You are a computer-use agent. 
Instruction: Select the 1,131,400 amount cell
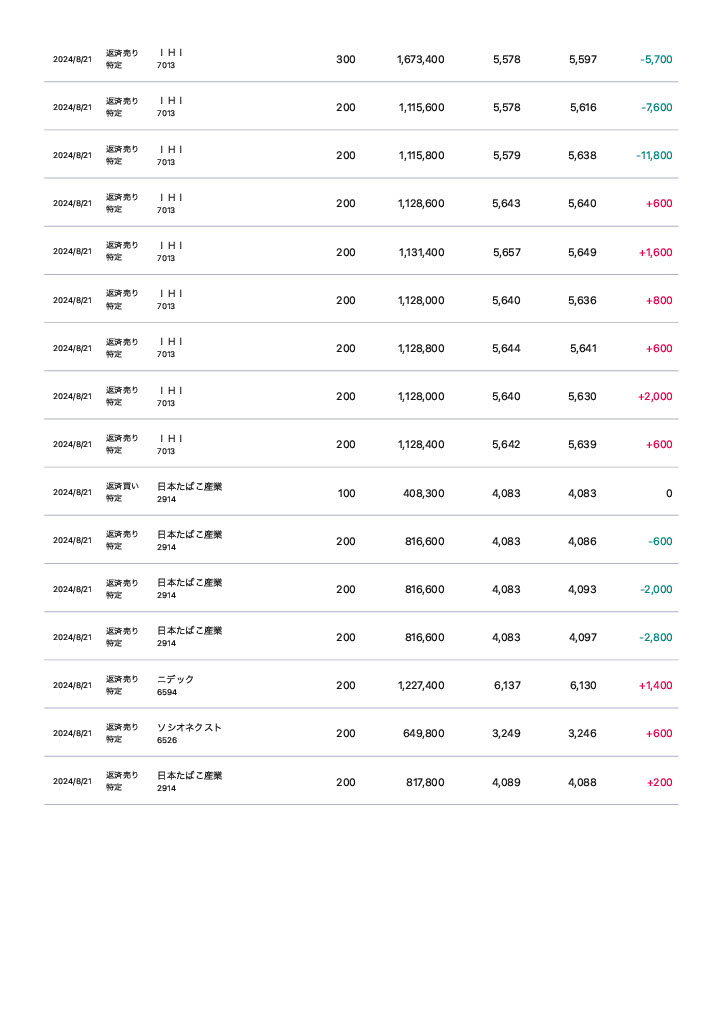420,252
